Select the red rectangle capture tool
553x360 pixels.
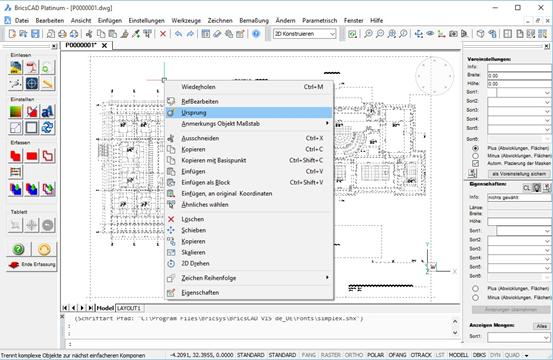click(32, 155)
